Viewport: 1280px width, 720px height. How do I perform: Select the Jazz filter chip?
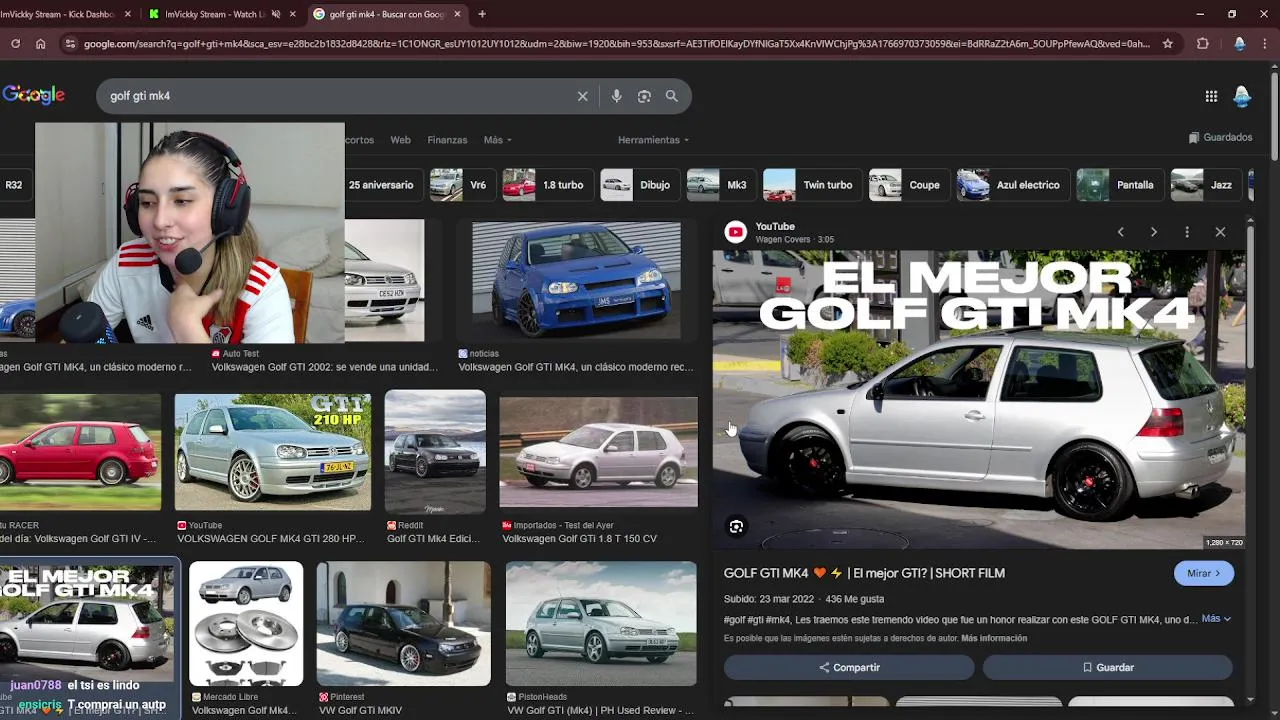coord(1204,185)
